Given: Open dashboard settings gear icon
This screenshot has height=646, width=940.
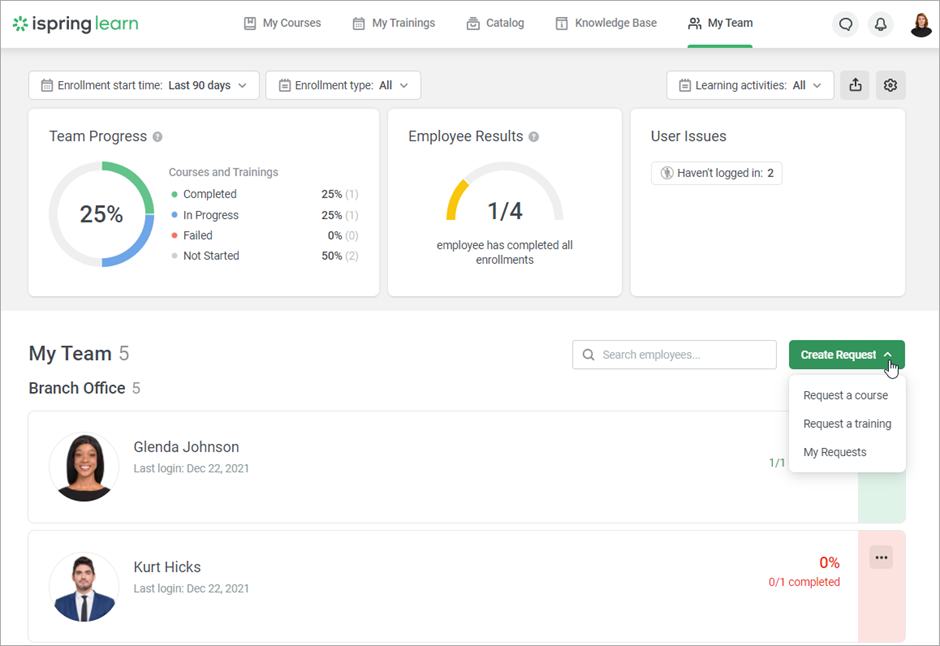Looking at the screenshot, I should click(x=890, y=85).
